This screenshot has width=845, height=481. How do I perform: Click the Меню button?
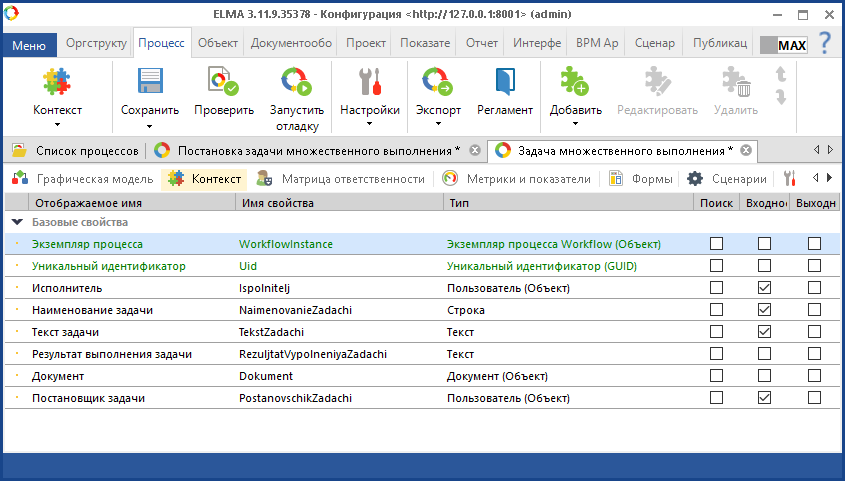[29, 46]
